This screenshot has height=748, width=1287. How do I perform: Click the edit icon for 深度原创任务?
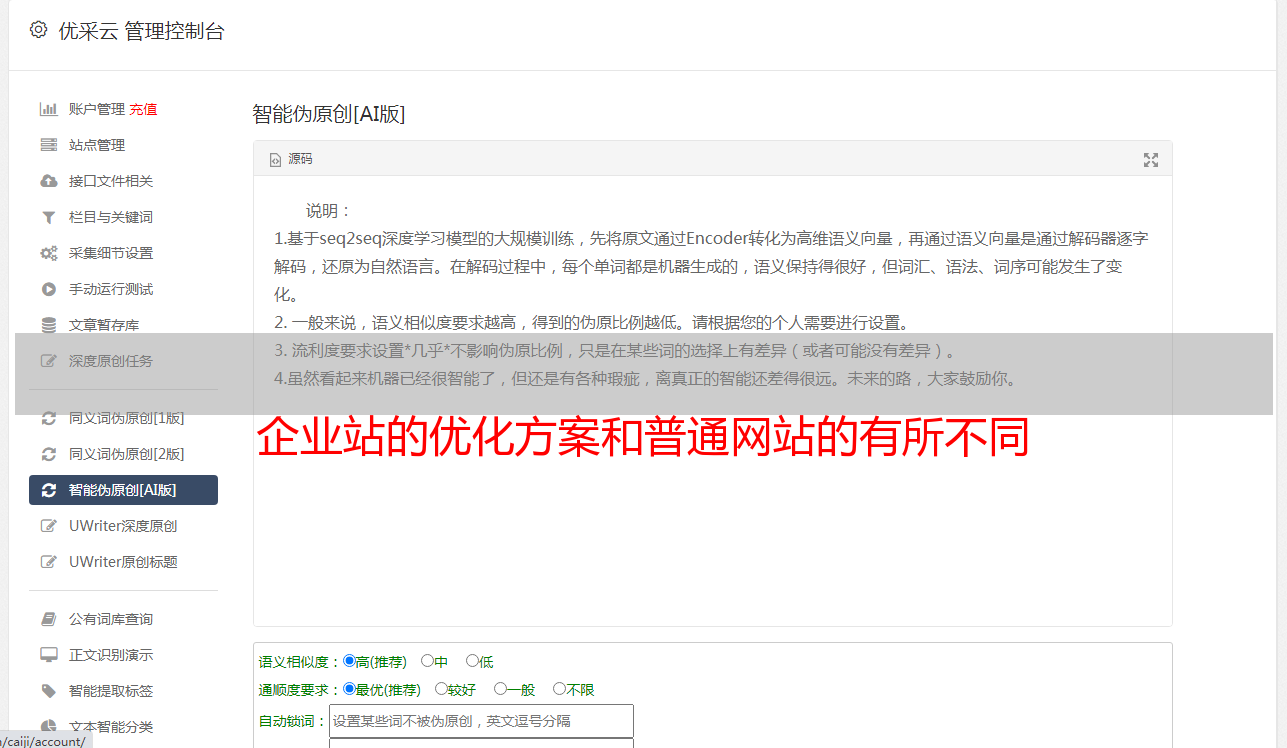[x=48, y=361]
